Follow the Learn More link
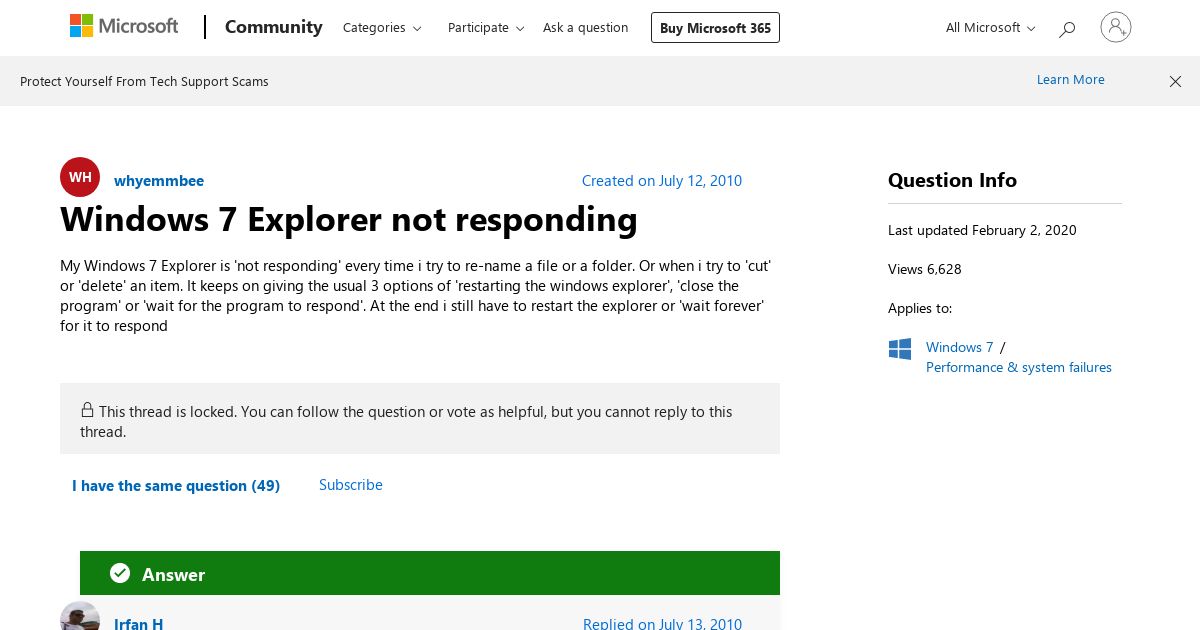The height and width of the screenshot is (630, 1200). click(1071, 80)
